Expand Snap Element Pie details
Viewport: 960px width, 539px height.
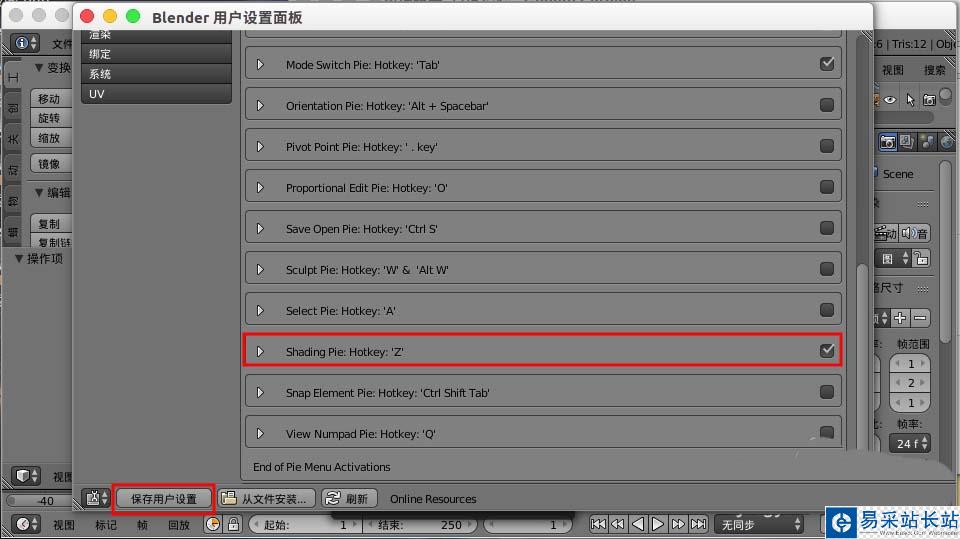click(260, 393)
